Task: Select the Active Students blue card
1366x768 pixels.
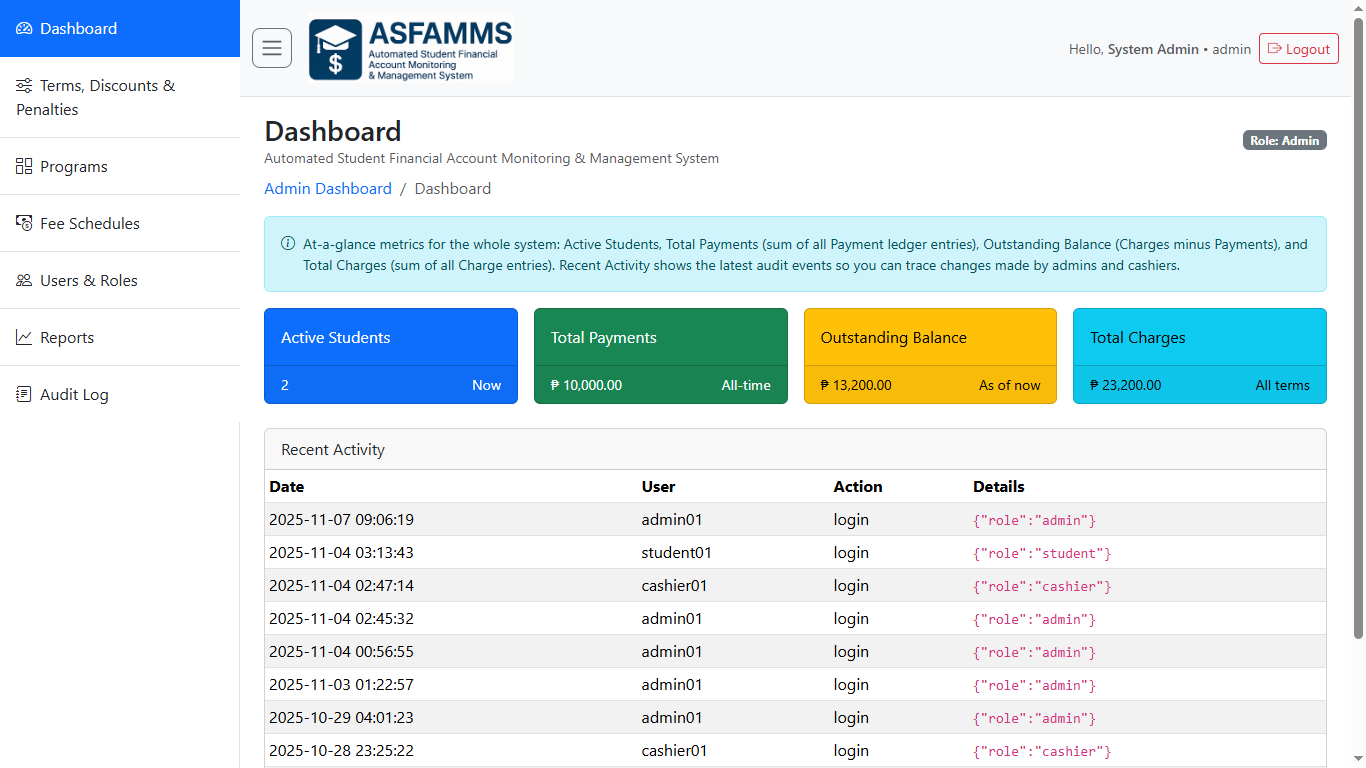Action: pos(391,356)
